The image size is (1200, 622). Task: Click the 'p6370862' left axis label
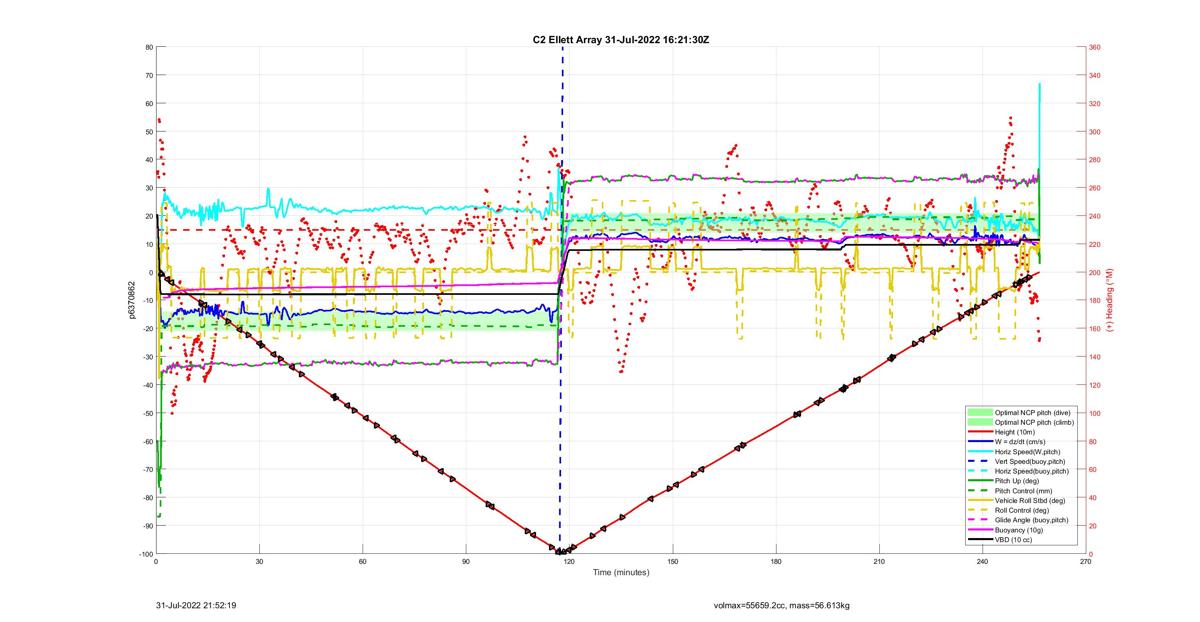pyautogui.click(x=132, y=300)
